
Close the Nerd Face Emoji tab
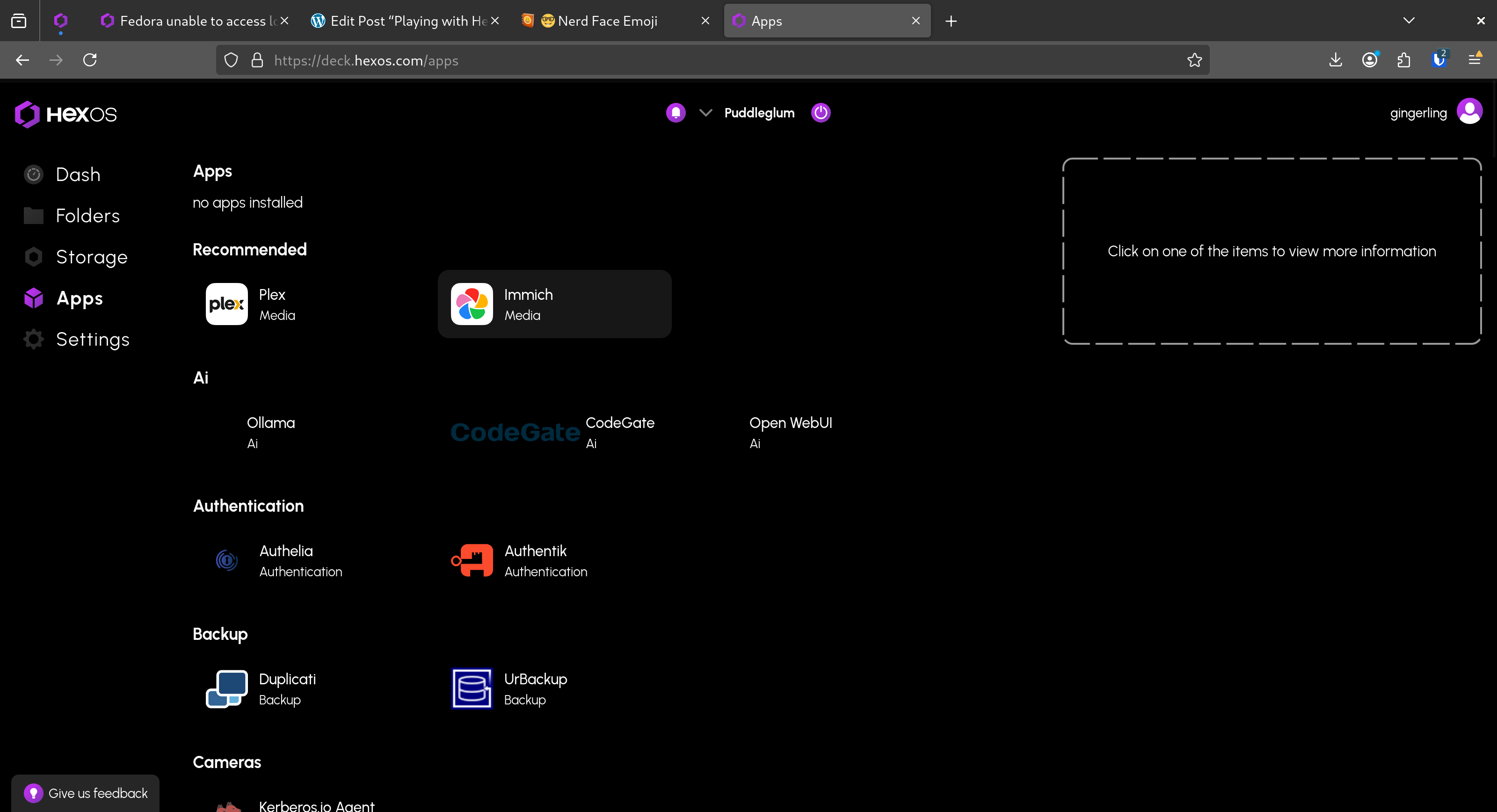[x=705, y=21]
